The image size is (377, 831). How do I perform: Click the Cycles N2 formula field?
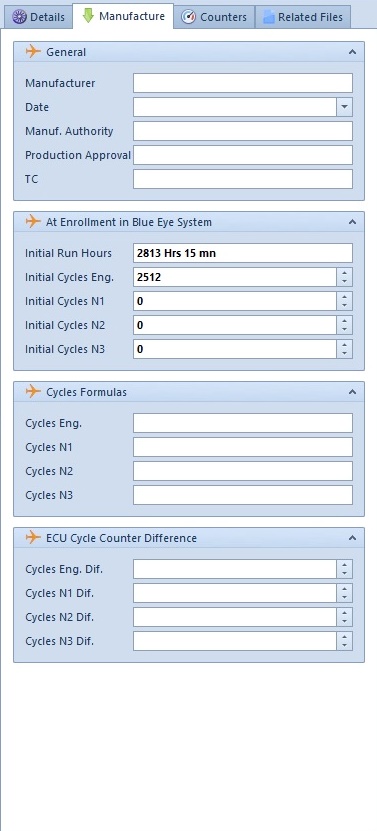coord(243,471)
